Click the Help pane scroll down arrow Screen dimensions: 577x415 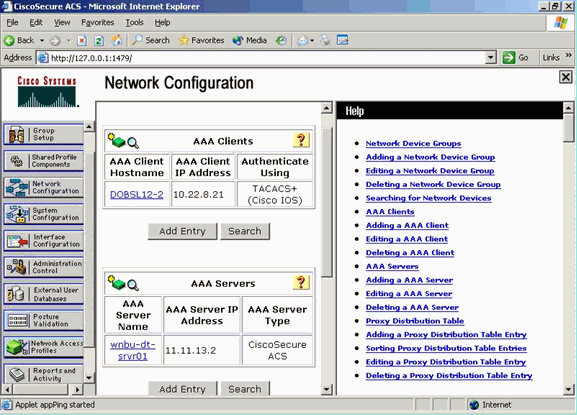coord(568,389)
